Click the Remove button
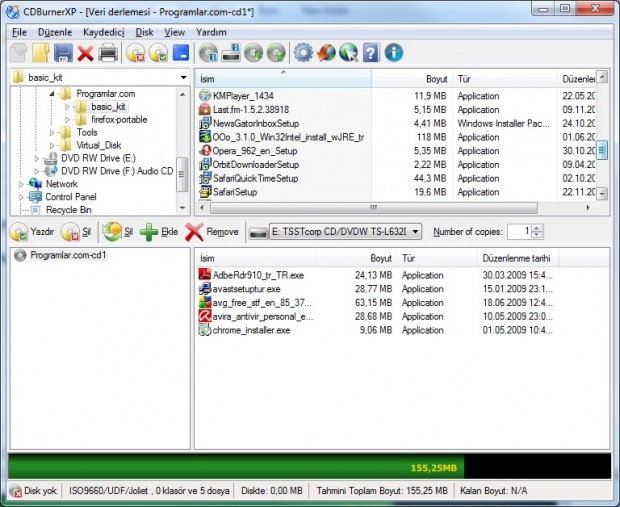The height and width of the screenshot is (507, 620). [212, 232]
